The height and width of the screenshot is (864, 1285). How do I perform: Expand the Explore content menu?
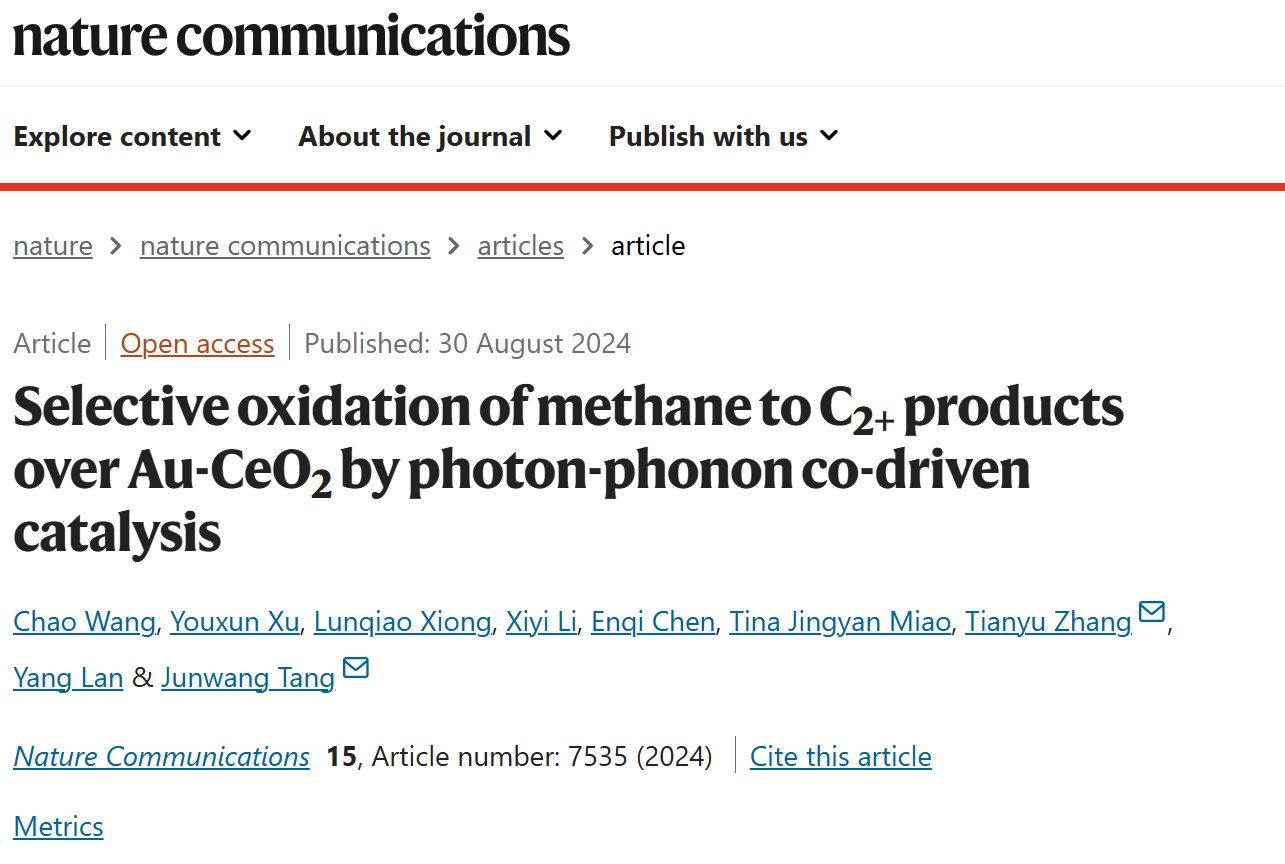(132, 136)
